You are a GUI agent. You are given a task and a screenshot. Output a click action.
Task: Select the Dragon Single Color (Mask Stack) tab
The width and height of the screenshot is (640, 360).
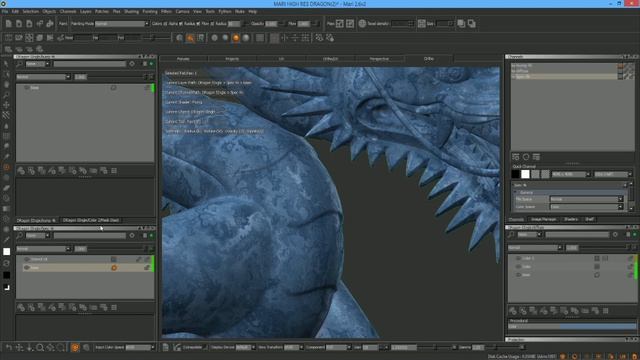(91, 220)
